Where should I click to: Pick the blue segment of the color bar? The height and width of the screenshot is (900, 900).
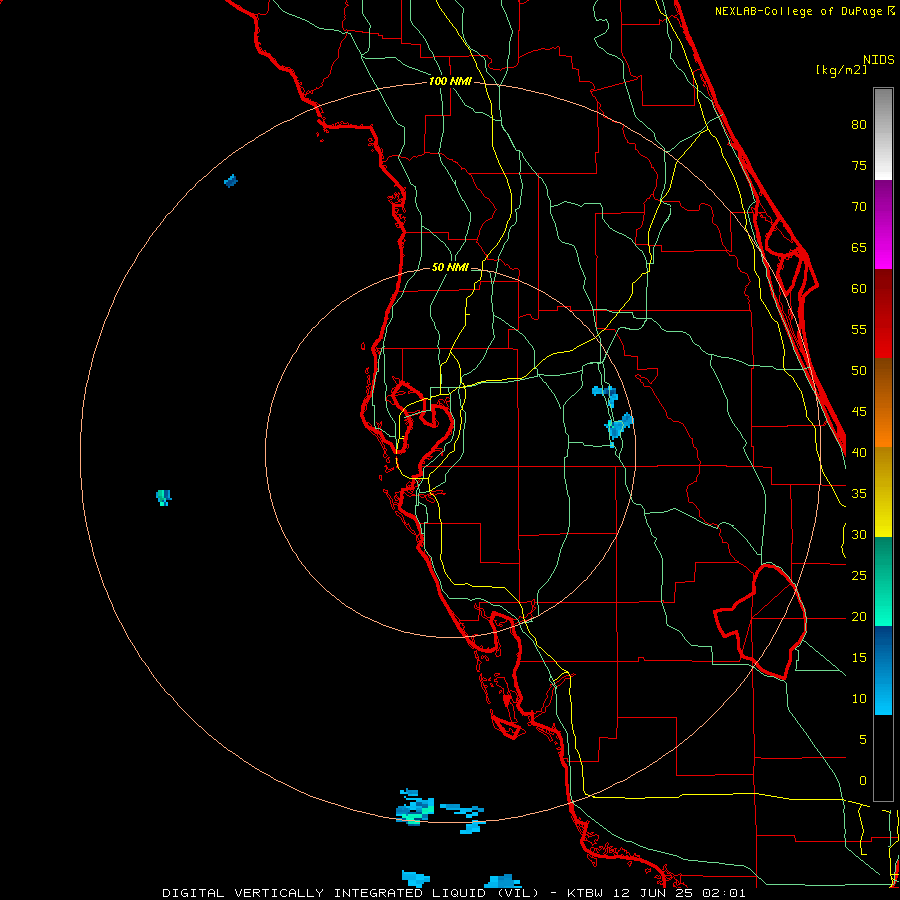click(x=883, y=670)
